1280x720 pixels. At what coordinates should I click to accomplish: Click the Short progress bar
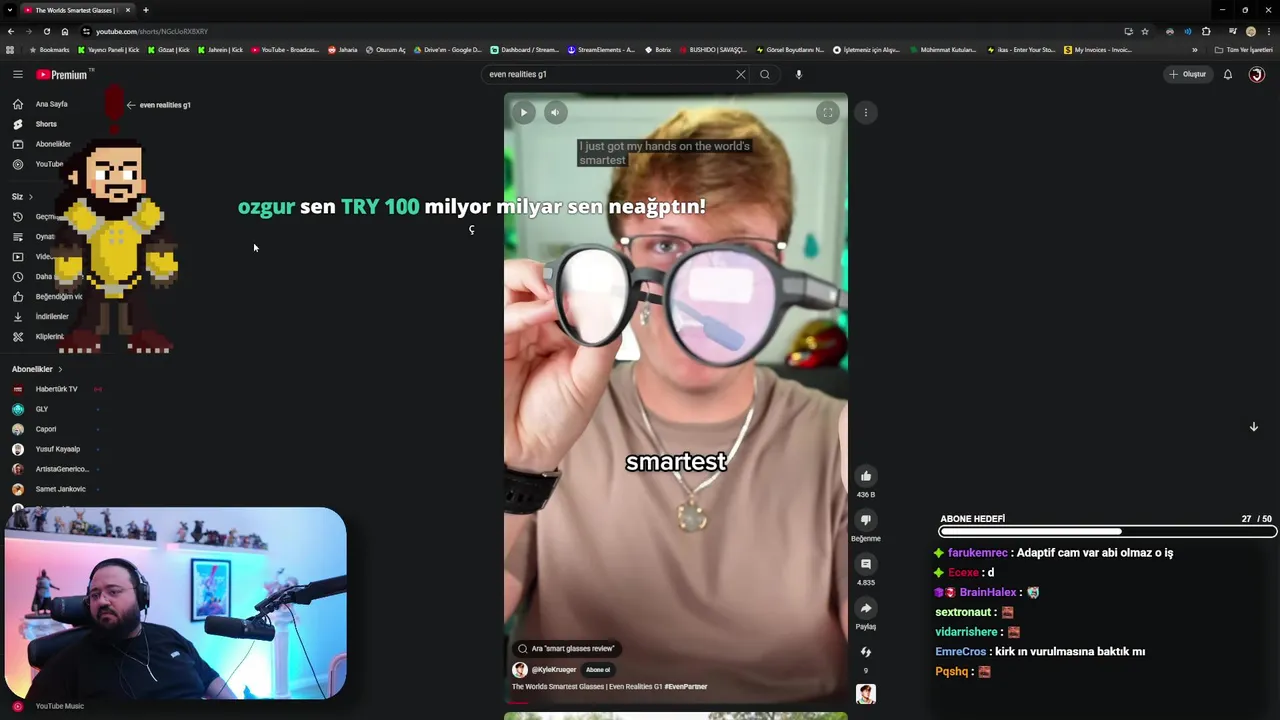(x=676, y=702)
